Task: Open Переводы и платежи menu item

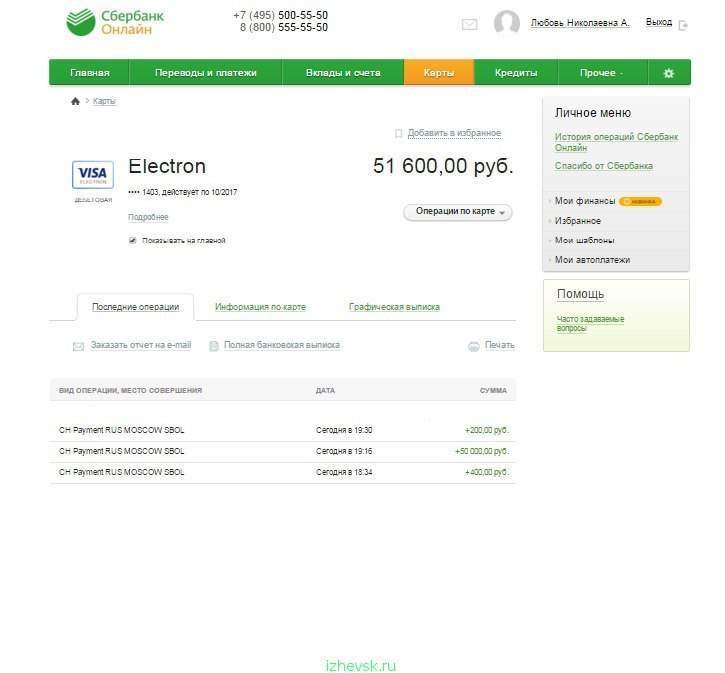Action: click(206, 73)
